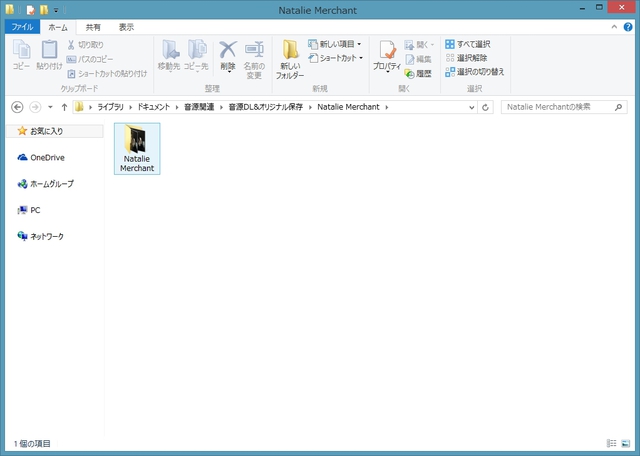Screen dimensions: 640x456
Task: Open the 表示 (View) ribbon tab
Action: 126,27
